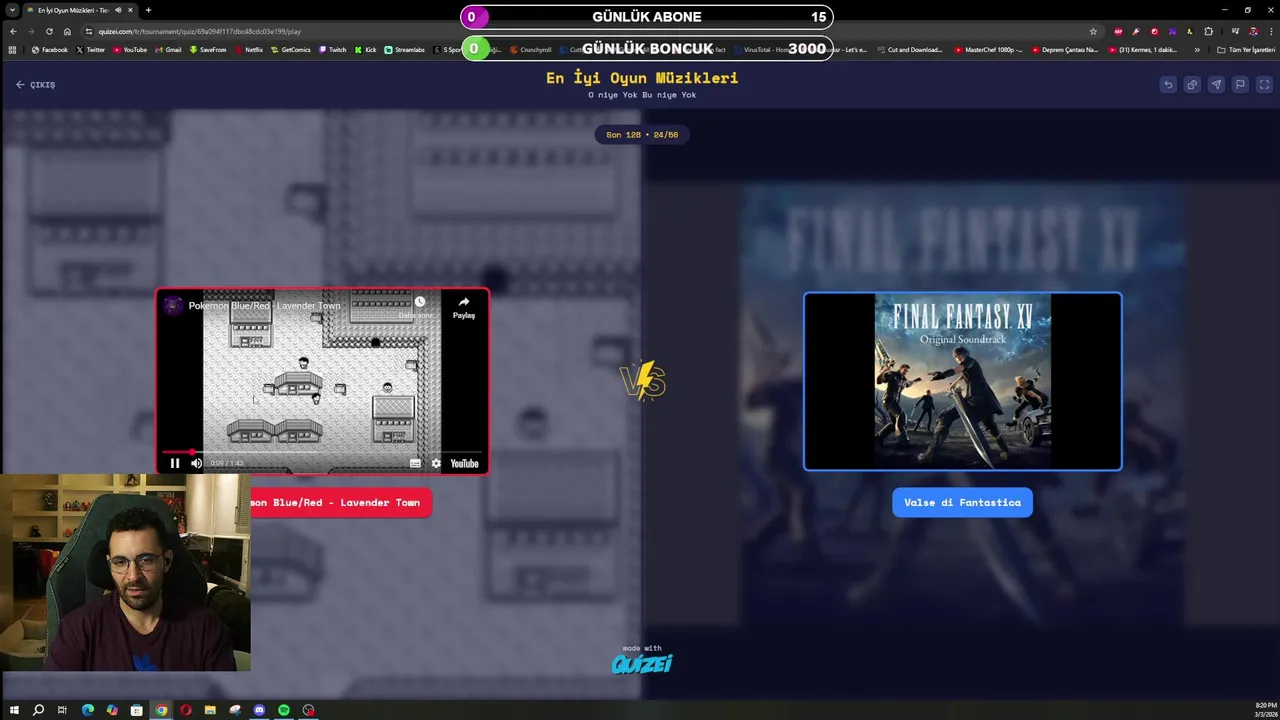1280x720 pixels.
Task: Open Tüm Yer İşaretleri folder
Action: pos(1246,50)
